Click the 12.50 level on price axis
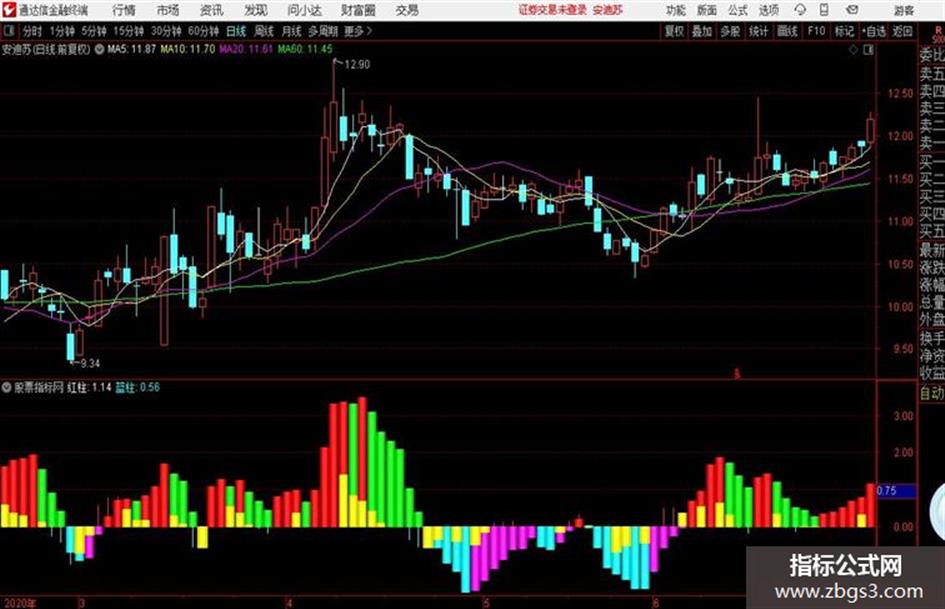This screenshot has width=945, height=609. (x=900, y=93)
